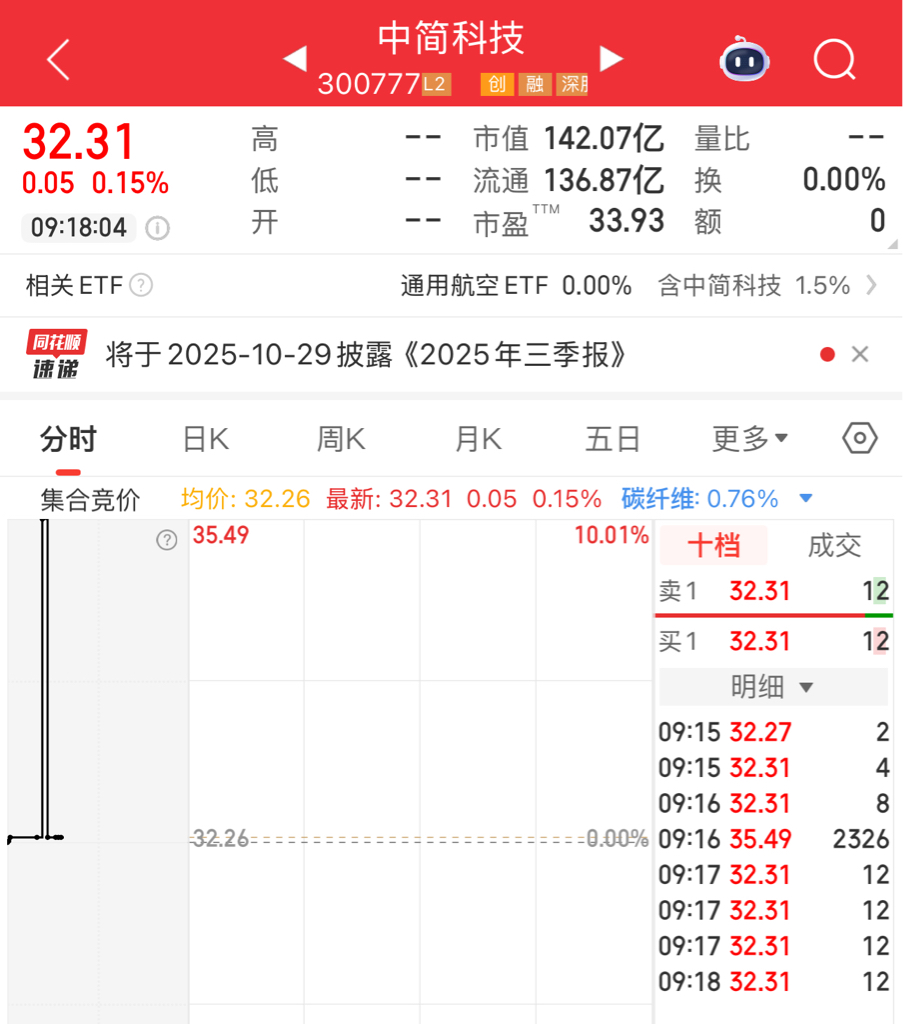
Task: Tap the timestamp 09:18:04 pill
Action: coord(78,228)
